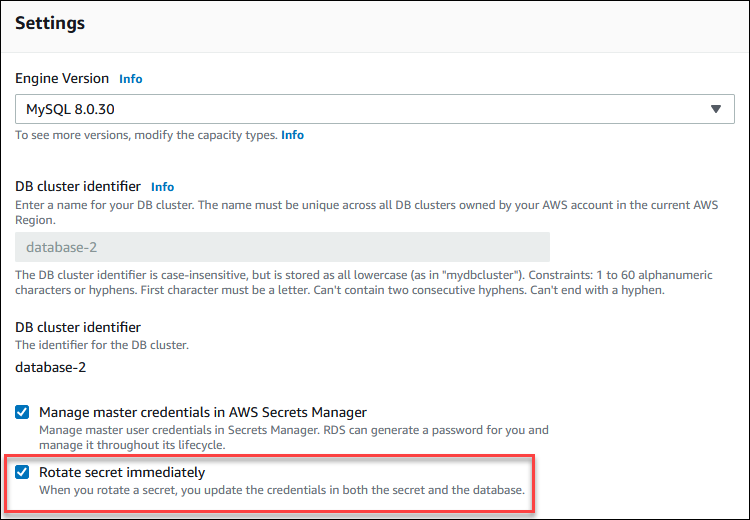Uncheck Manage master credentials in Secrets Manager checkbox
The height and width of the screenshot is (520, 750).
point(23,412)
